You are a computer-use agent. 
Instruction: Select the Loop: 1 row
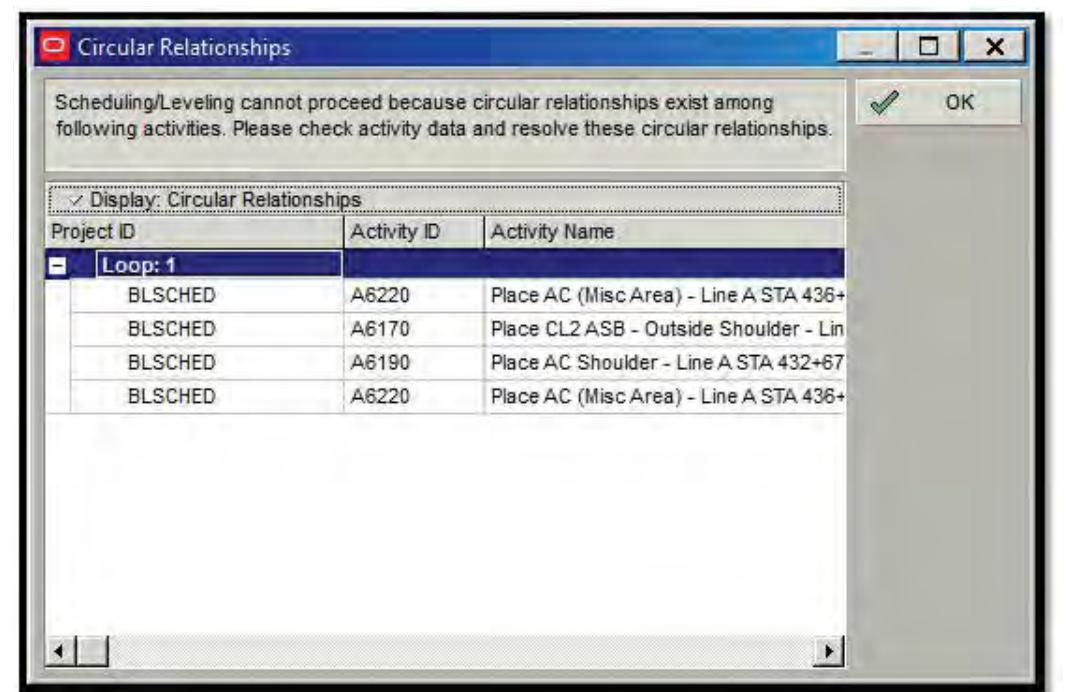click(445, 264)
